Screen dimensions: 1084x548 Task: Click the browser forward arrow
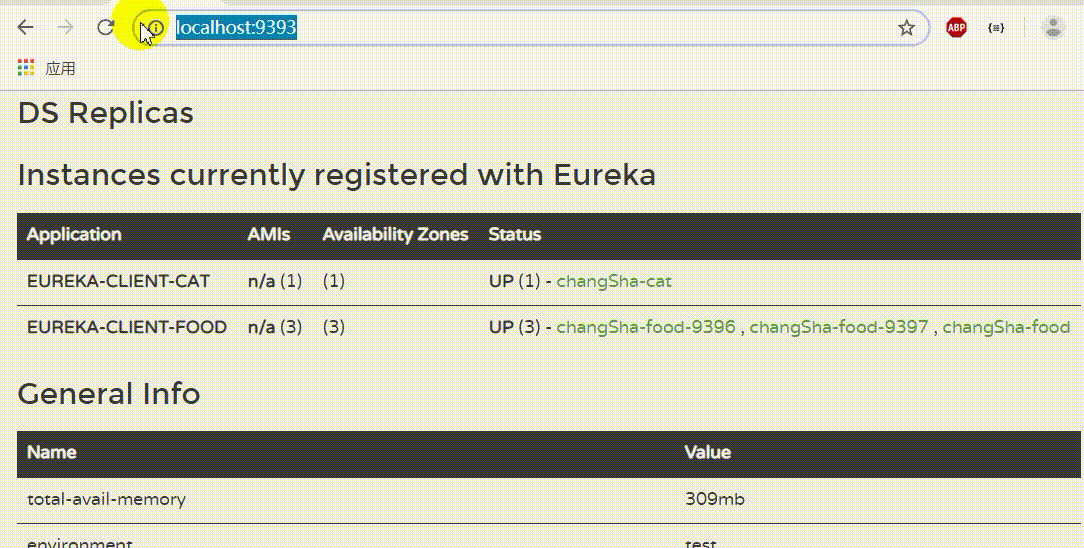click(65, 27)
